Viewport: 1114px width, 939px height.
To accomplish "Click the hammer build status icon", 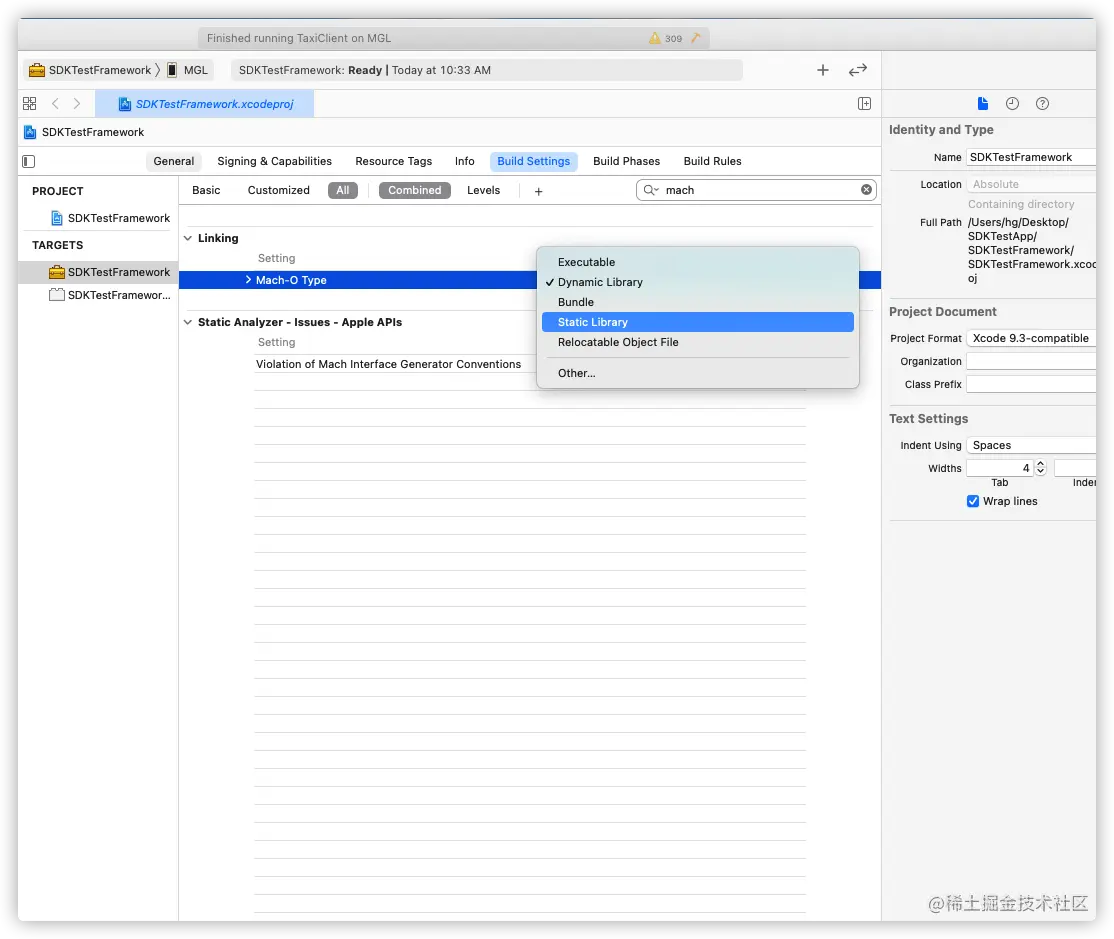I will pos(696,38).
